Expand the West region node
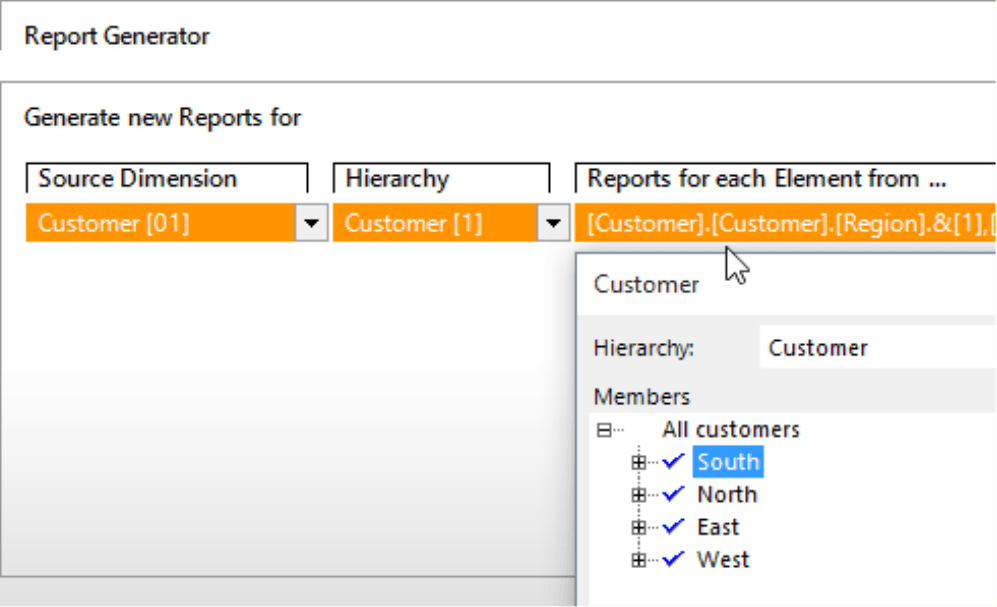This screenshot has height=607, width=997. [x=640, y=560]
